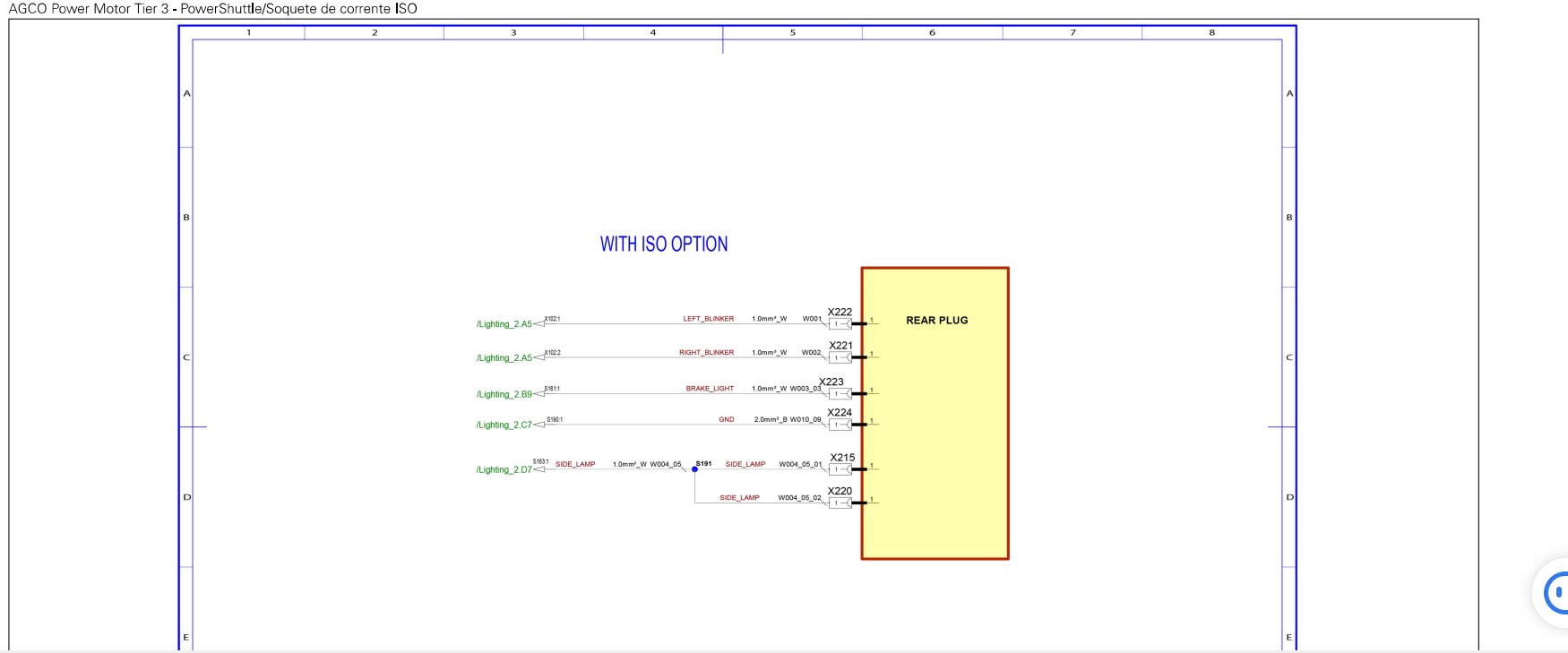The width and height of the screenshot is (1568, 653).
Task: Follow the /Lighting_2.A5 reference for RIGHT_BLINKER
Action: pos(504,358)
